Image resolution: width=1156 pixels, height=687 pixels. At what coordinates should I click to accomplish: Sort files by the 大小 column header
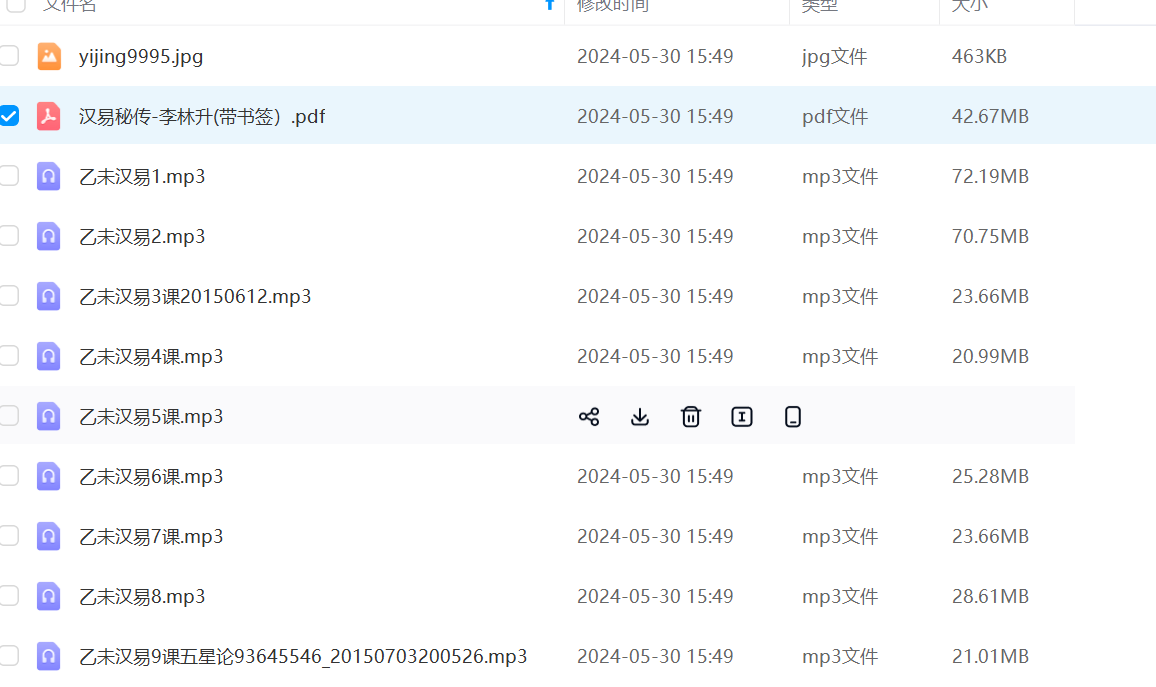[x=969, y=6]
